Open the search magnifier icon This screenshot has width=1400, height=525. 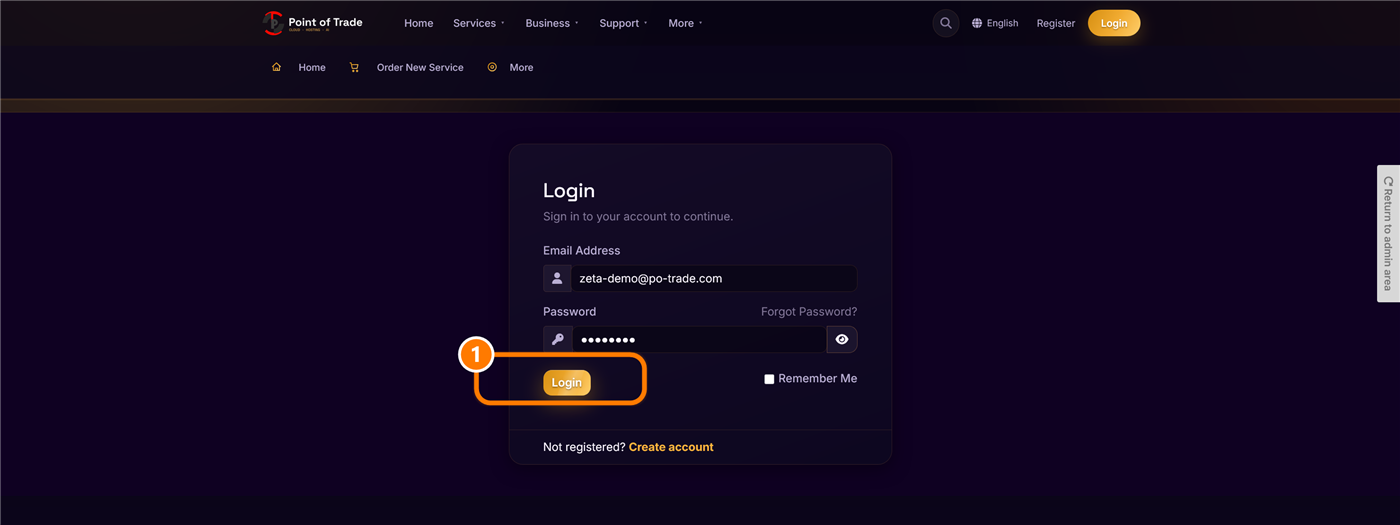[x=946, y=23]
